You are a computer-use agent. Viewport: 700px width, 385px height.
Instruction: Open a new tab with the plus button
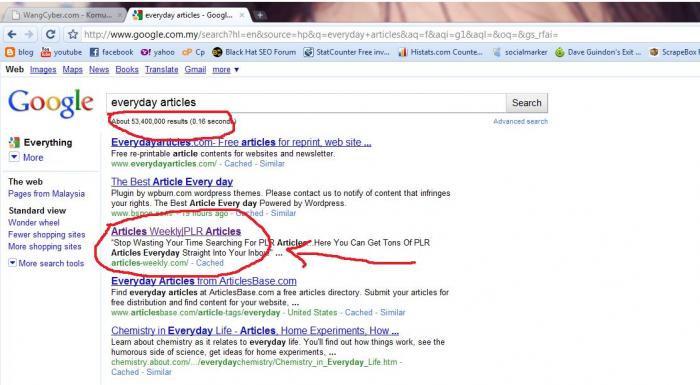coord(259,15)
